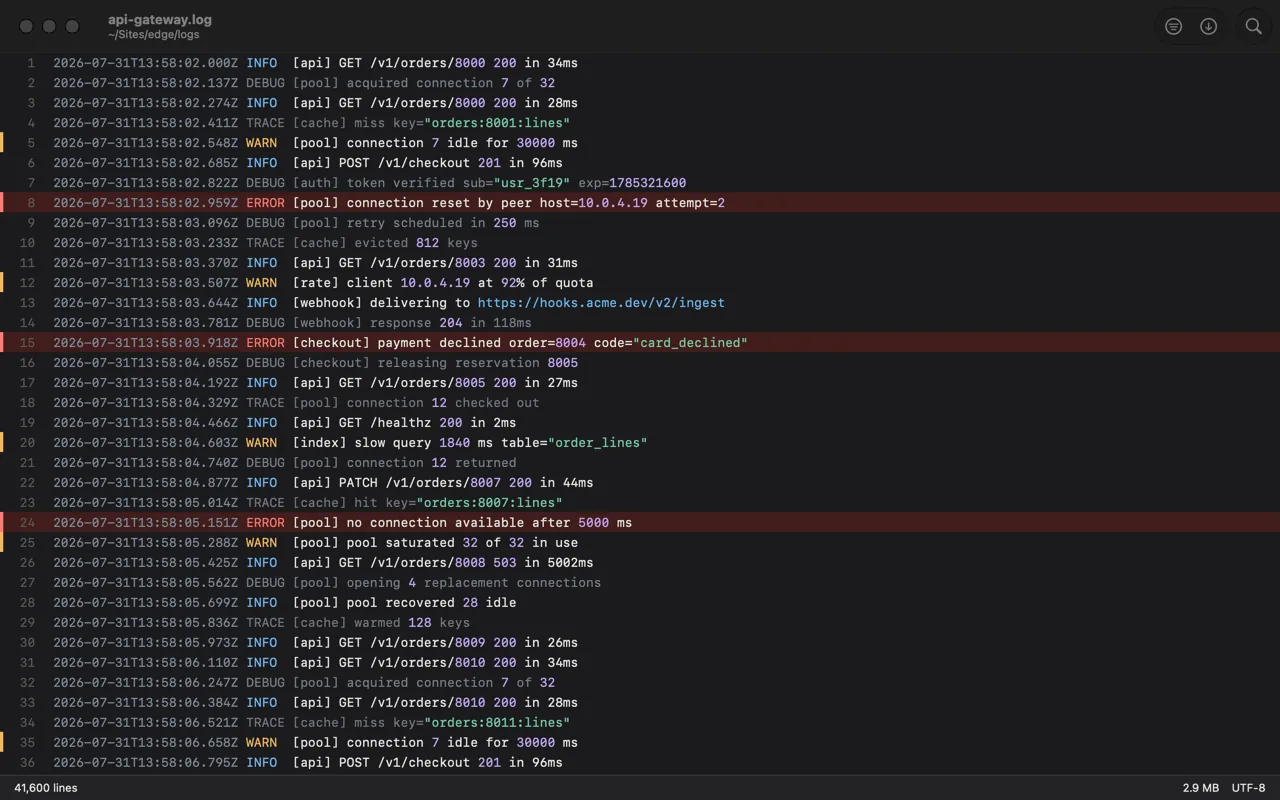The height and width of the screenshot is (800, 1280).
Task: Select ERROR line 24 no connection available
Action: point(640,523)
